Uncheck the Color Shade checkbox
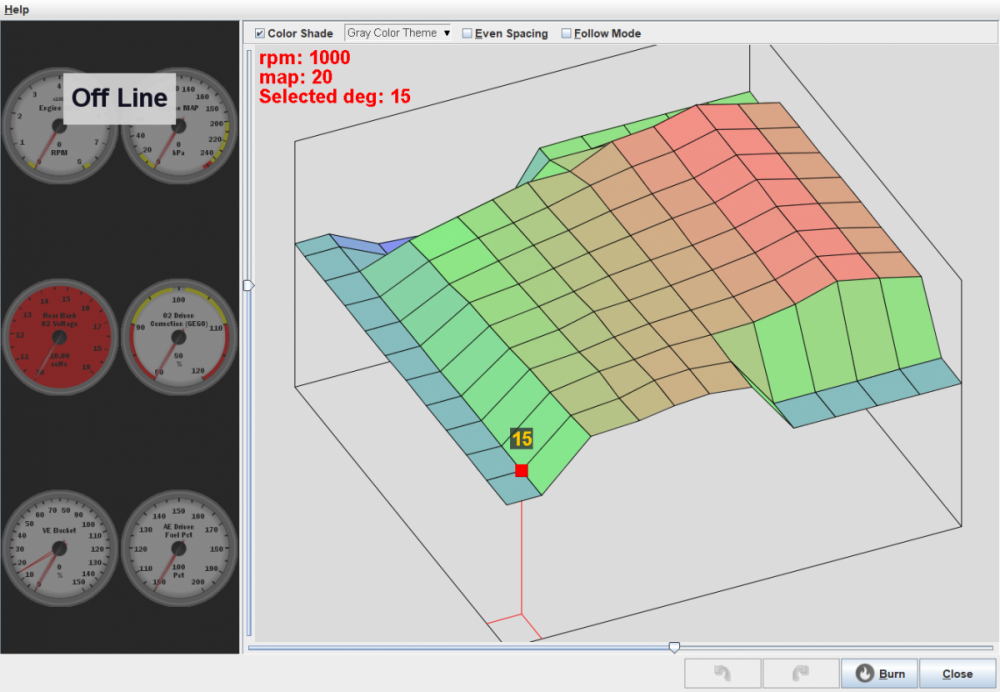 (261, 33)
